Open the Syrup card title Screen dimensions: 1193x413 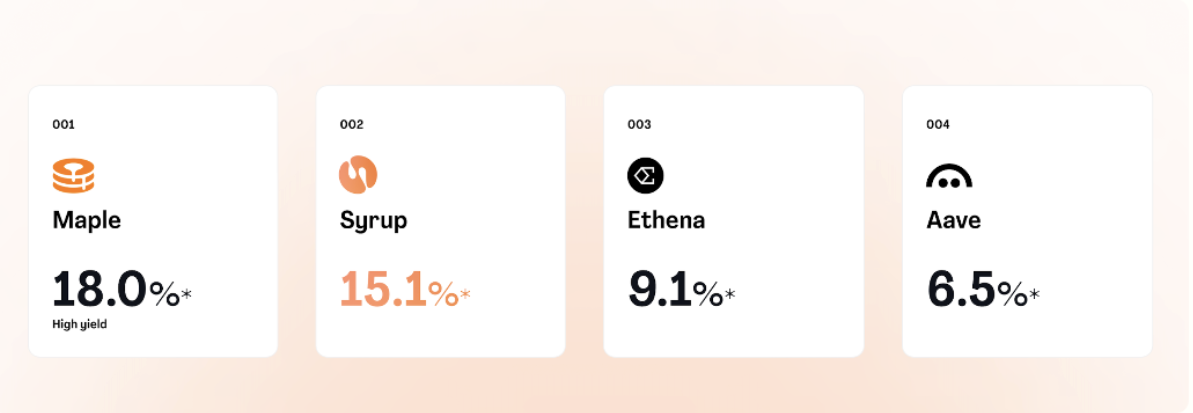(x=373, y=221)
